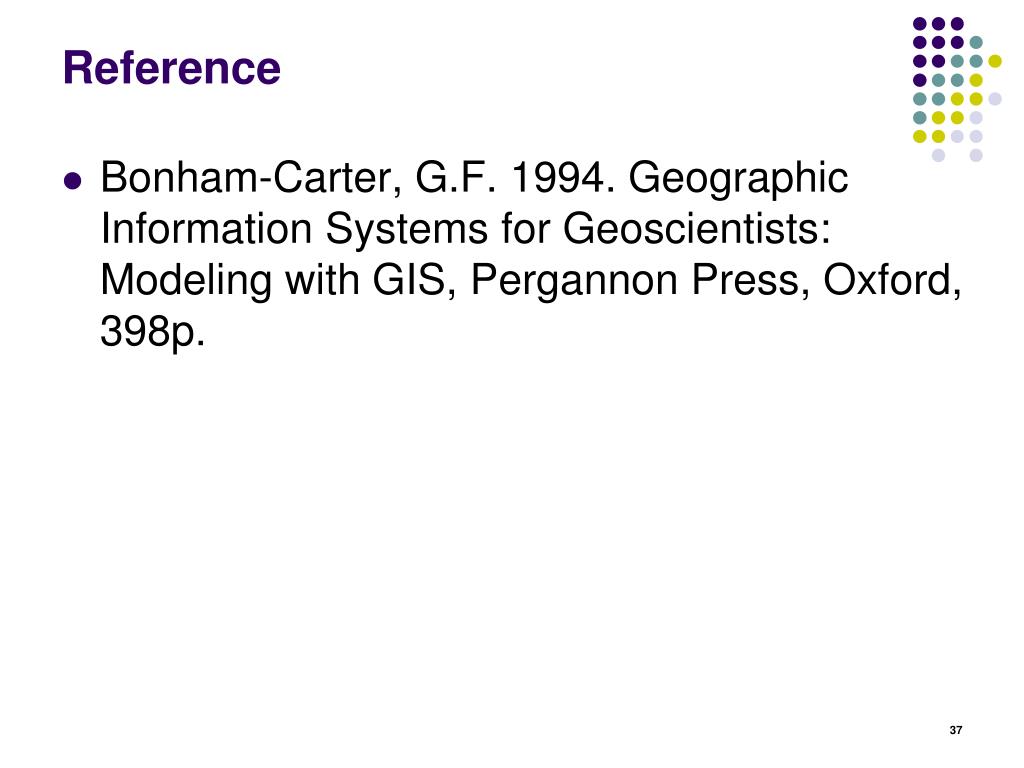Click the acronym "GIS," in the citation

pos(414,280)
